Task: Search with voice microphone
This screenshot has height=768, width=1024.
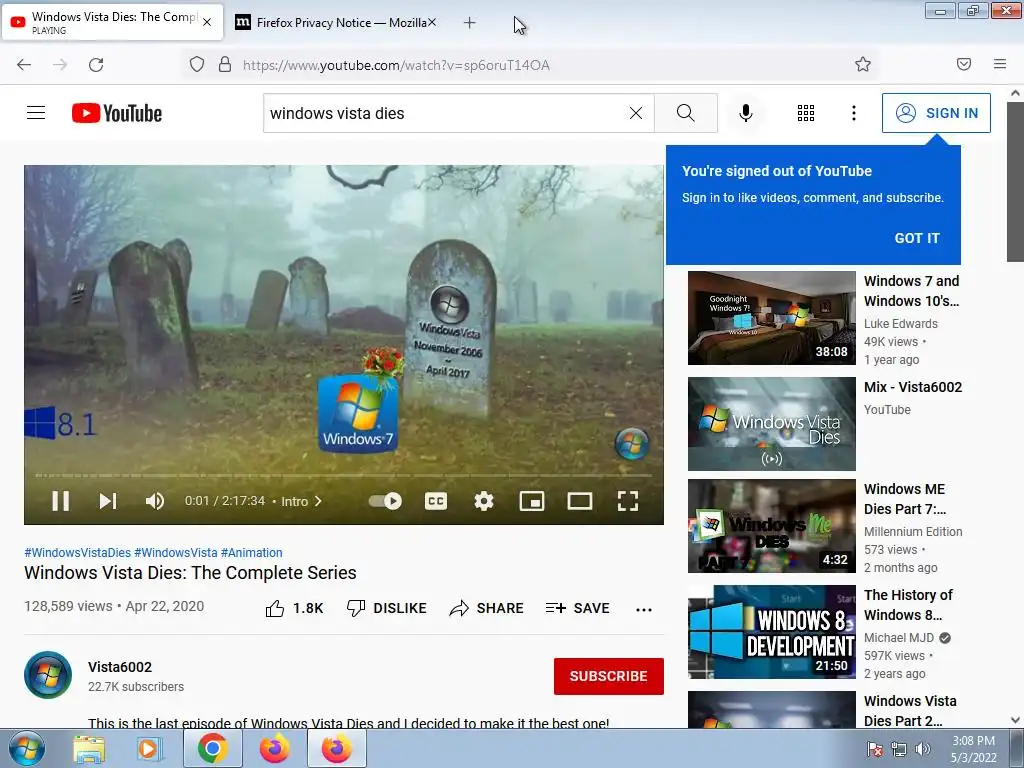Action: pyautogui.click(x=745, y=113)
